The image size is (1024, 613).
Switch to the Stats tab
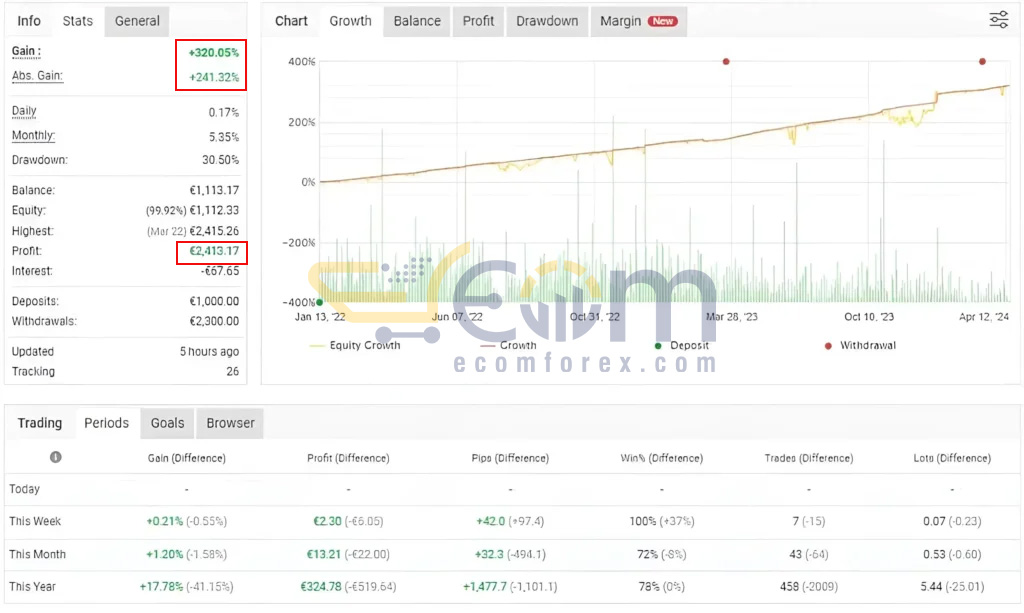(77, 21)
